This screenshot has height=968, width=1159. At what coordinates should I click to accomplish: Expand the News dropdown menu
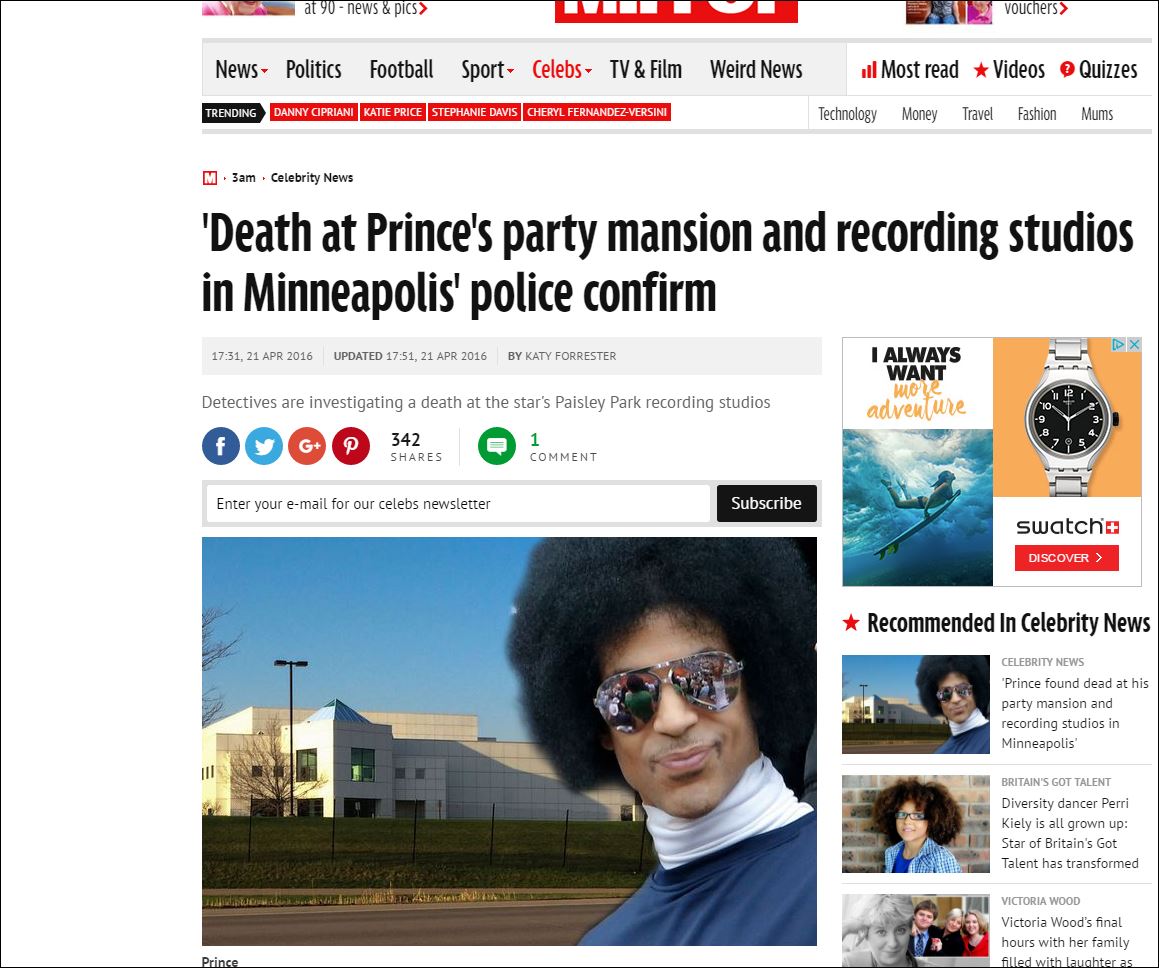coord(241,69)
